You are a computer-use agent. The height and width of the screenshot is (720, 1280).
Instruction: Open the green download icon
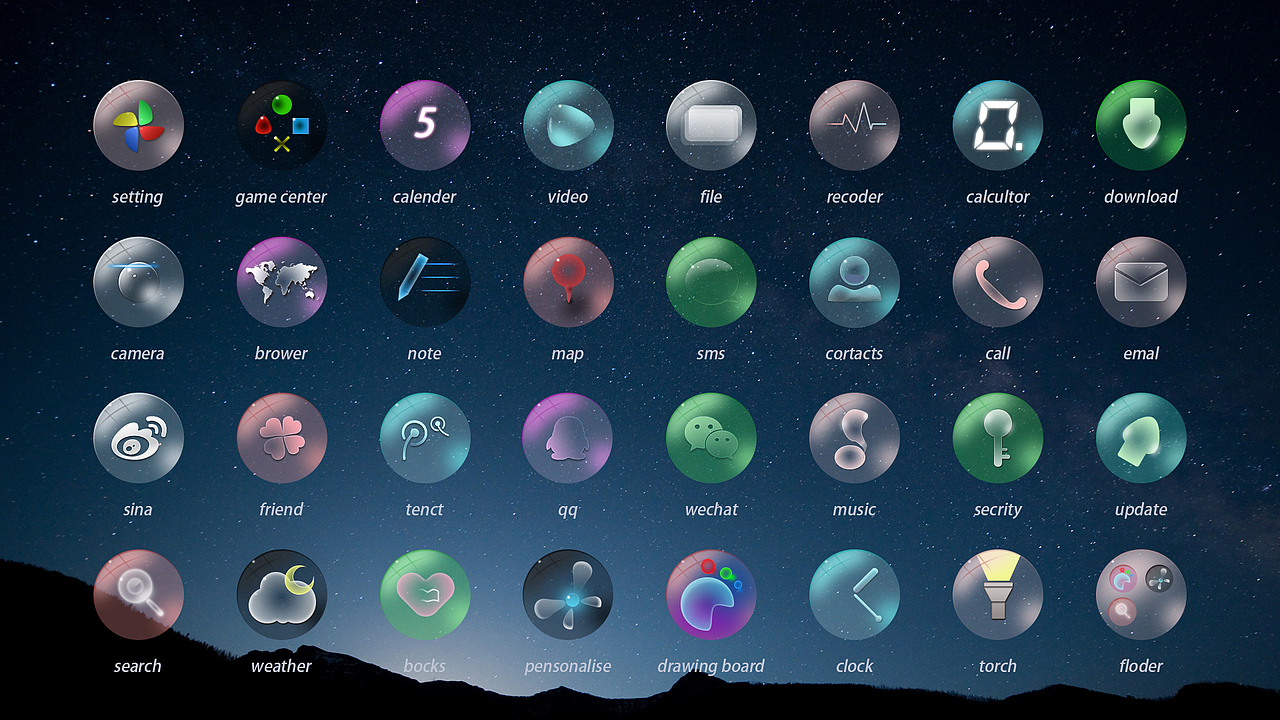pyautogui.click(x=1141, y=125)
